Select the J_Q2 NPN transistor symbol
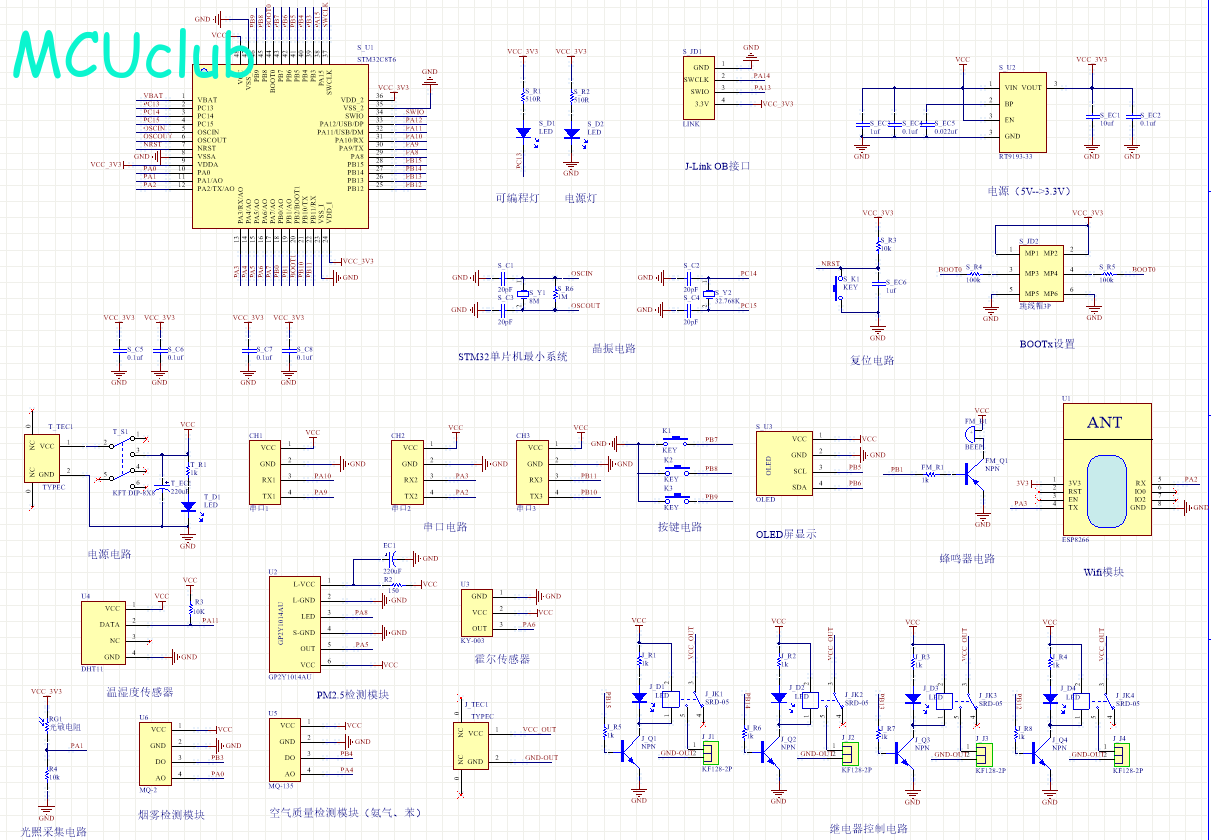Viewport: 1211px width, 840px height. click(x=769, y=751)
